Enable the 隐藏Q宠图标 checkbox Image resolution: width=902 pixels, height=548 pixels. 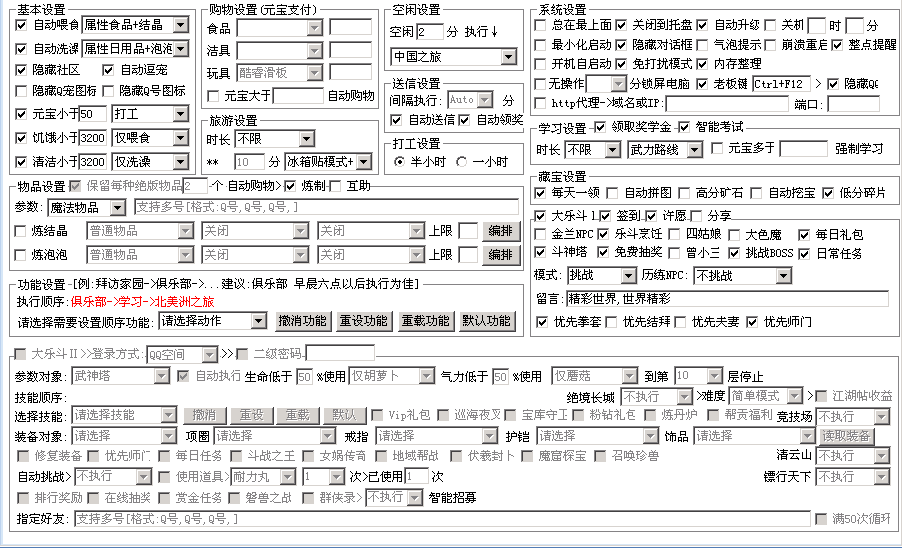21,91
